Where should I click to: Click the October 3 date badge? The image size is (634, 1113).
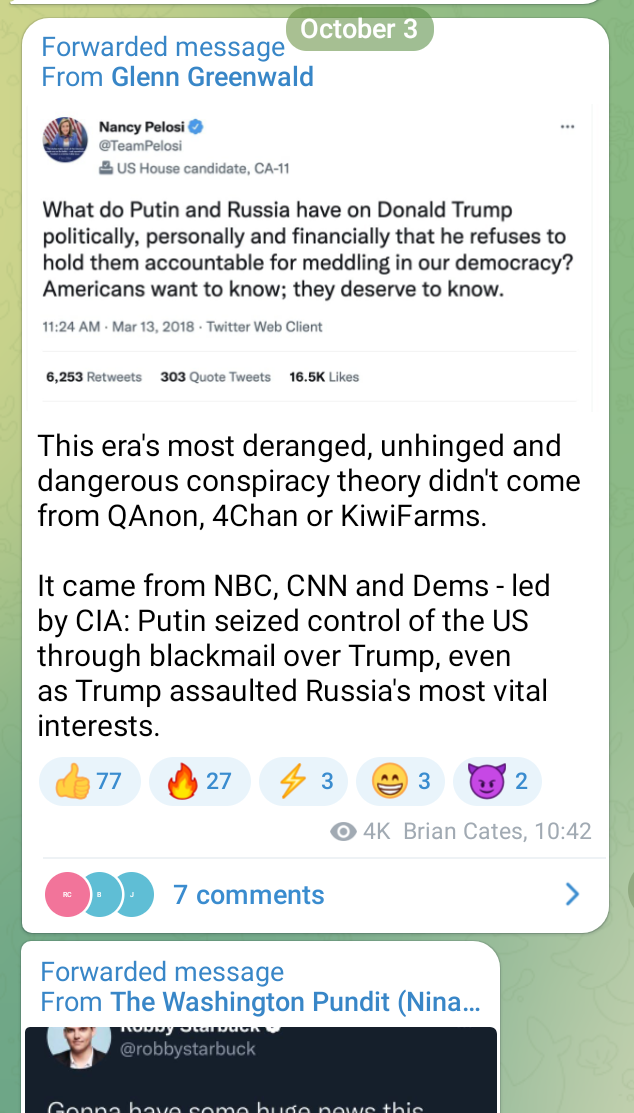tap(359, 29)
